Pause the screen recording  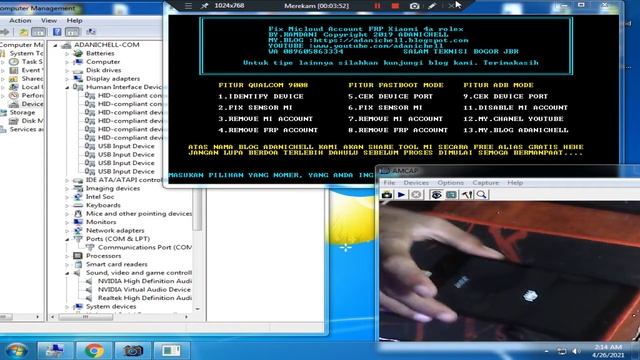click(x=377, y=6)
